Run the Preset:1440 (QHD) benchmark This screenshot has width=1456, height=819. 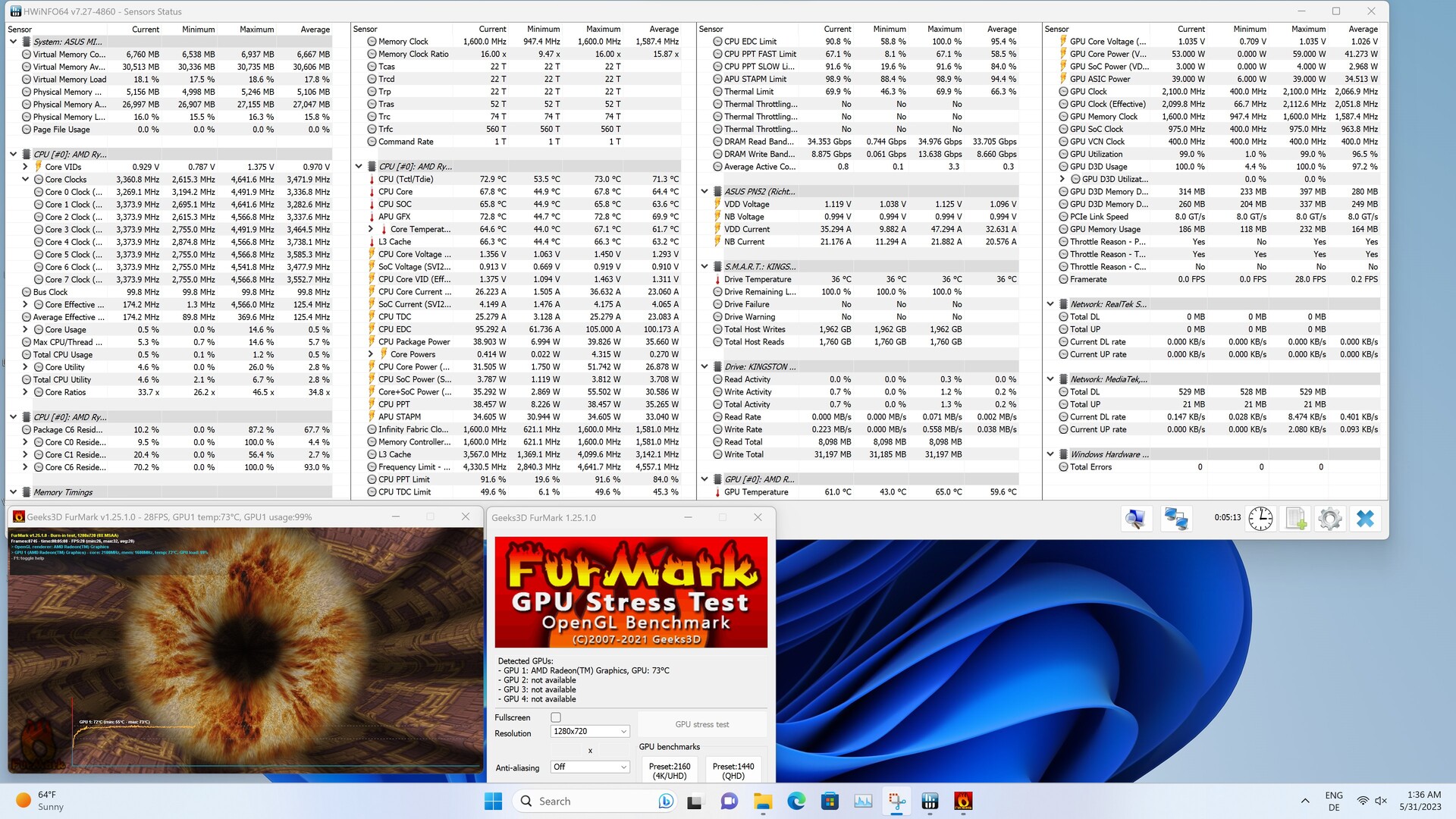click(733, 770)
